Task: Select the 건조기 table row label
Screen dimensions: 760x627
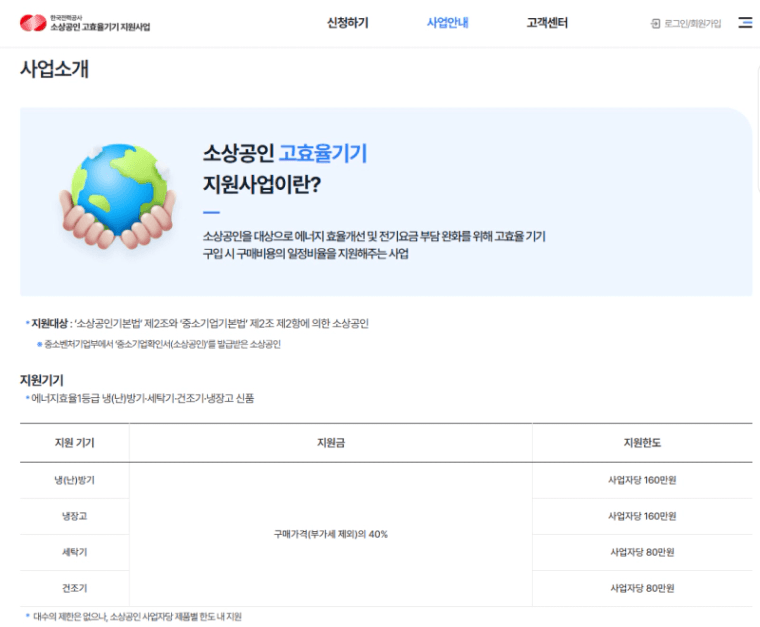Action: click(x=75, y=588)
